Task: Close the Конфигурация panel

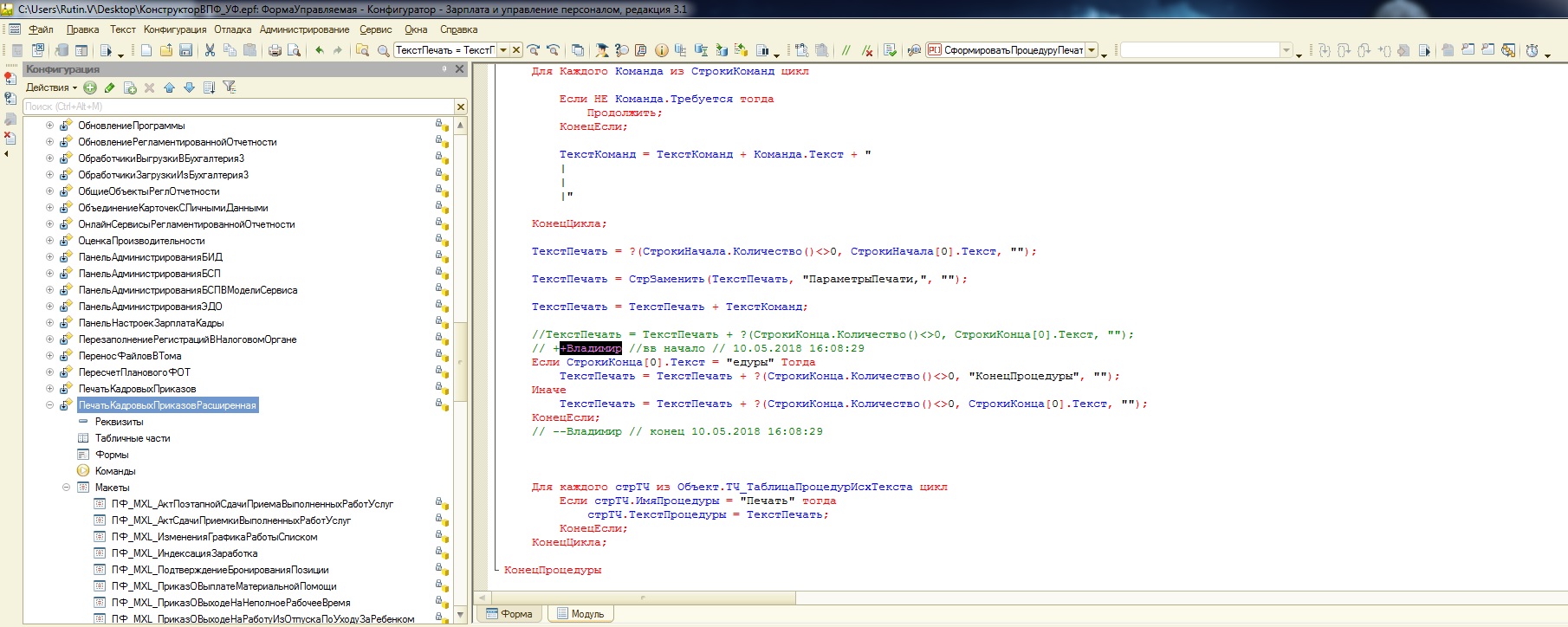Action: pyautogui.click(x=460, y=68)
